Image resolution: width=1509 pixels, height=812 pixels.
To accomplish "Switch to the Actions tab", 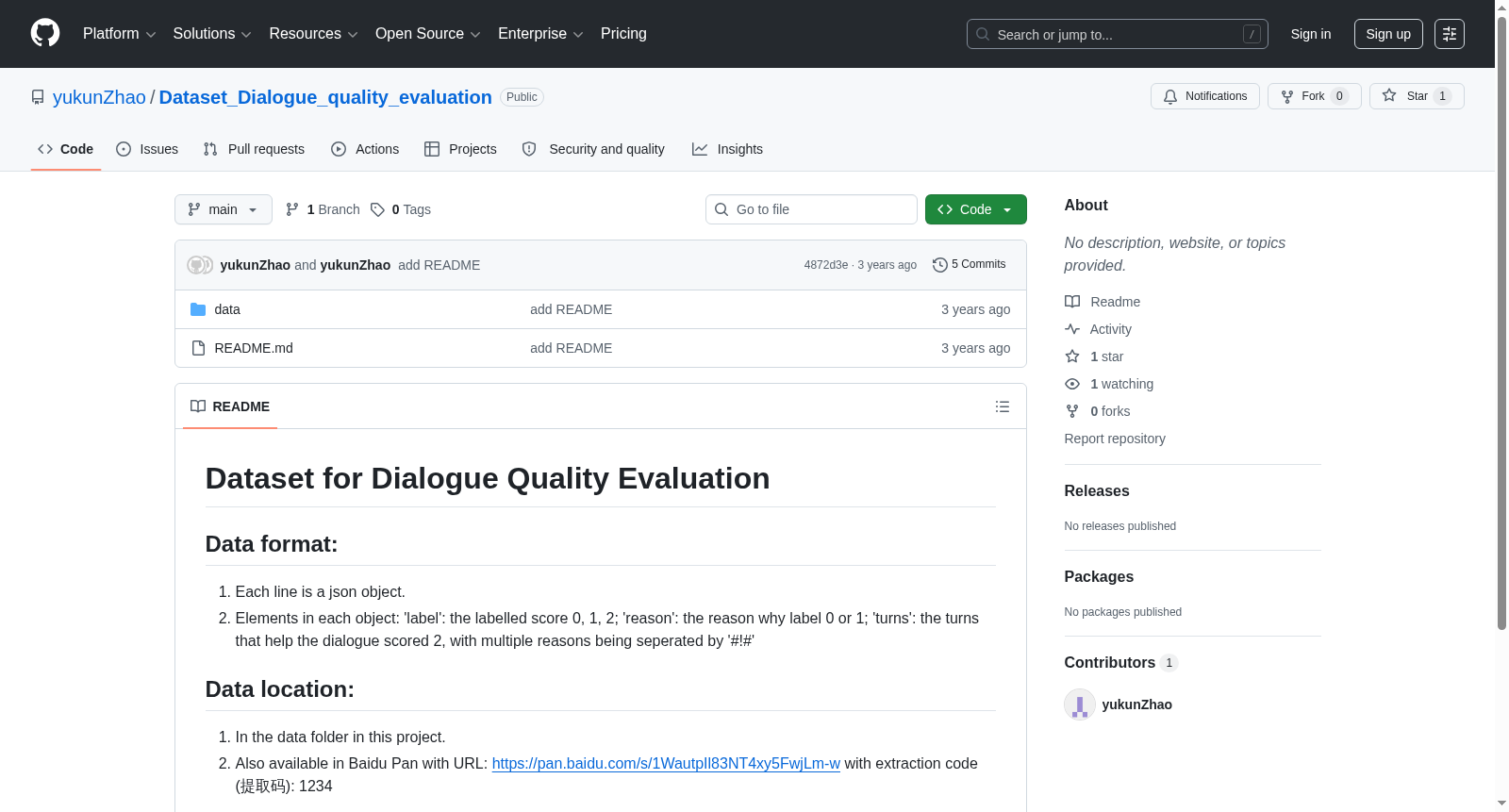I will click(365, 149).
